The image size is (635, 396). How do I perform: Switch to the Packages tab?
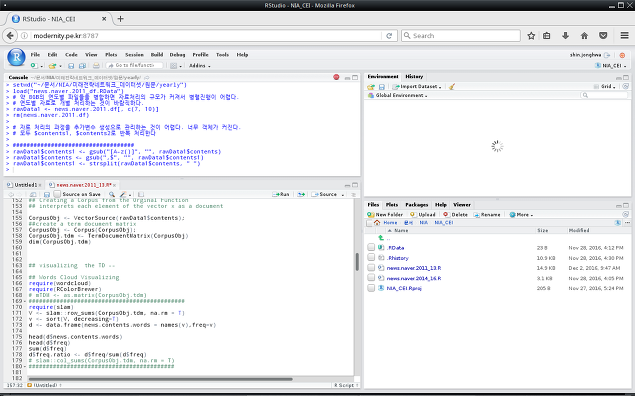pos(416,205)
